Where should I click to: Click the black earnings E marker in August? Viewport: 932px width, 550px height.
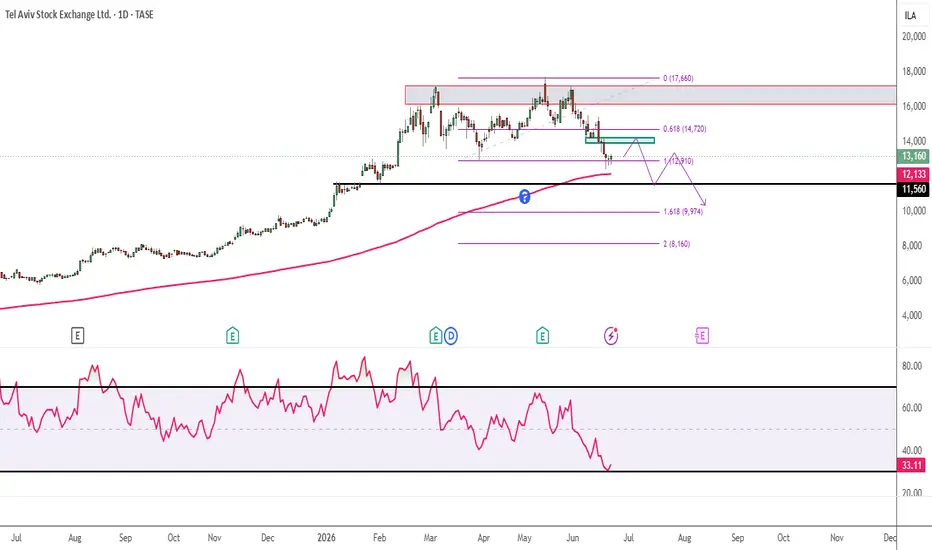coord(77,336)
